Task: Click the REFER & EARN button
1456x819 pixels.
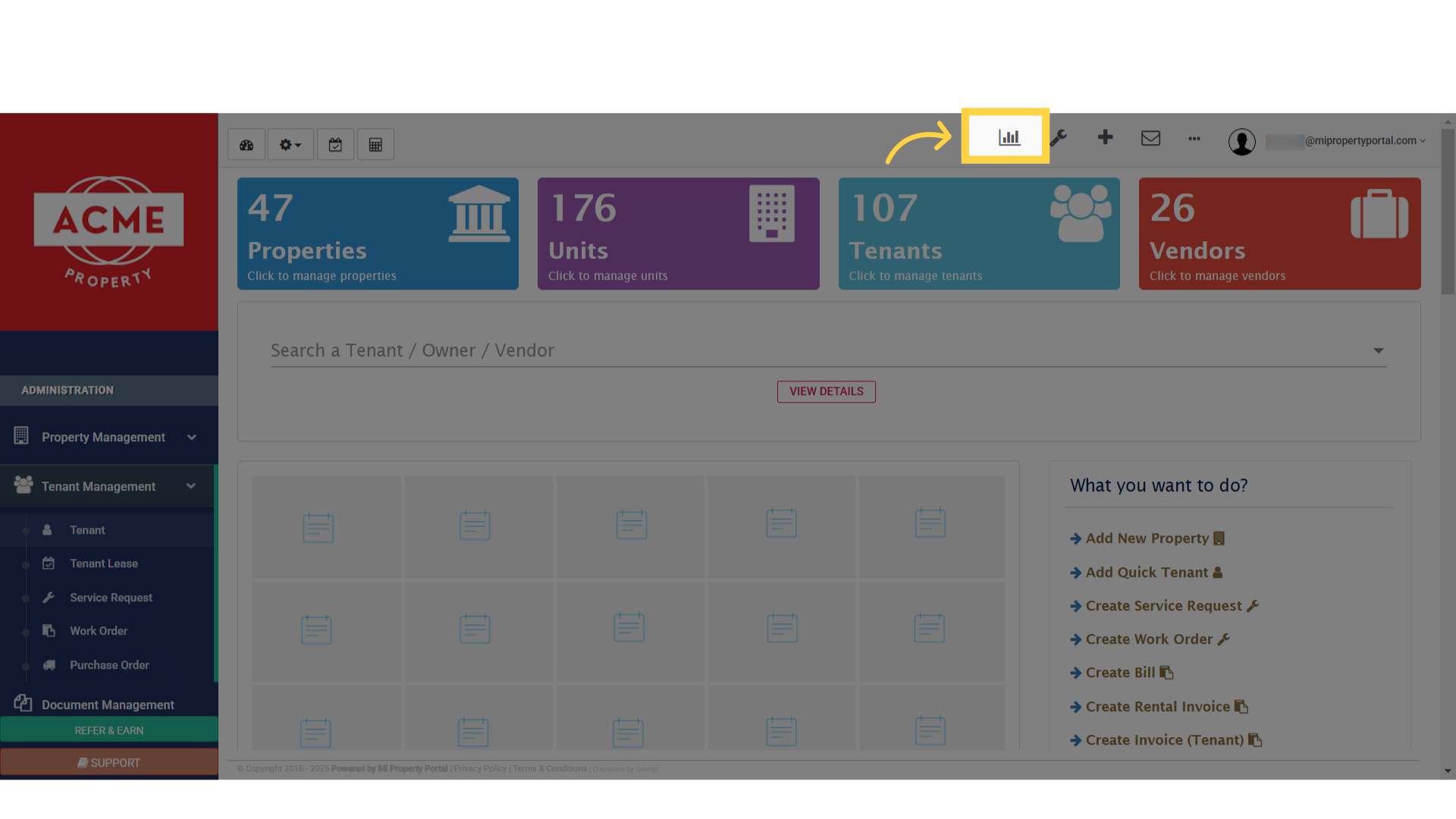Action: coord(109,730)
